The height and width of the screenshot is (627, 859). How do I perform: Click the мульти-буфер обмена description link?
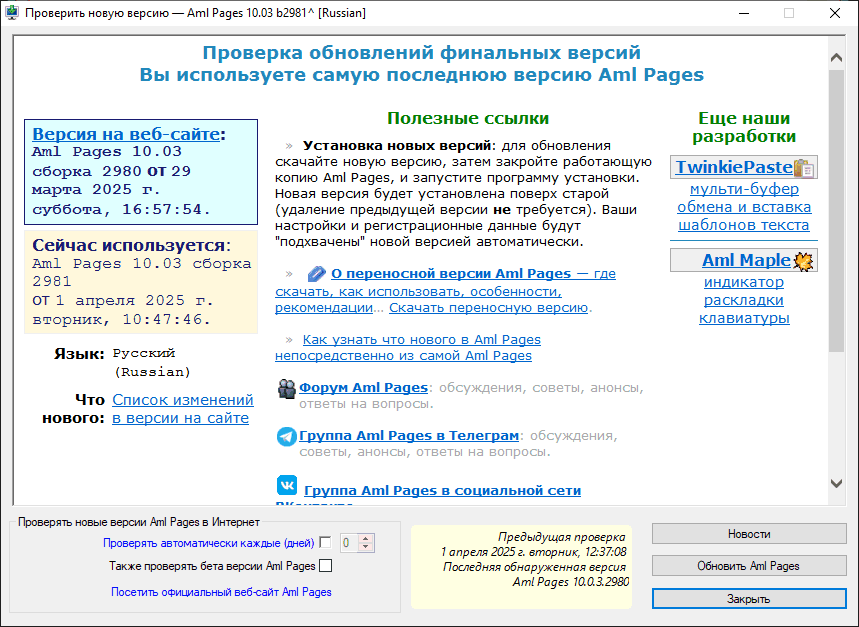tap(744, 207)
